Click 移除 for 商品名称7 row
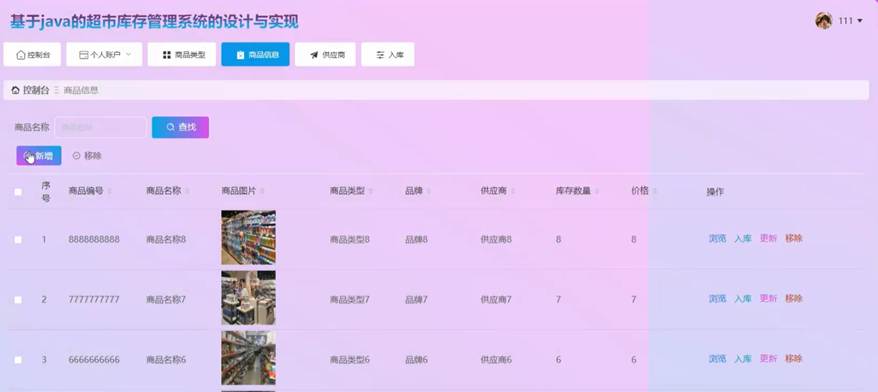Viewport: 878px width, 392px height. point(793,298)
